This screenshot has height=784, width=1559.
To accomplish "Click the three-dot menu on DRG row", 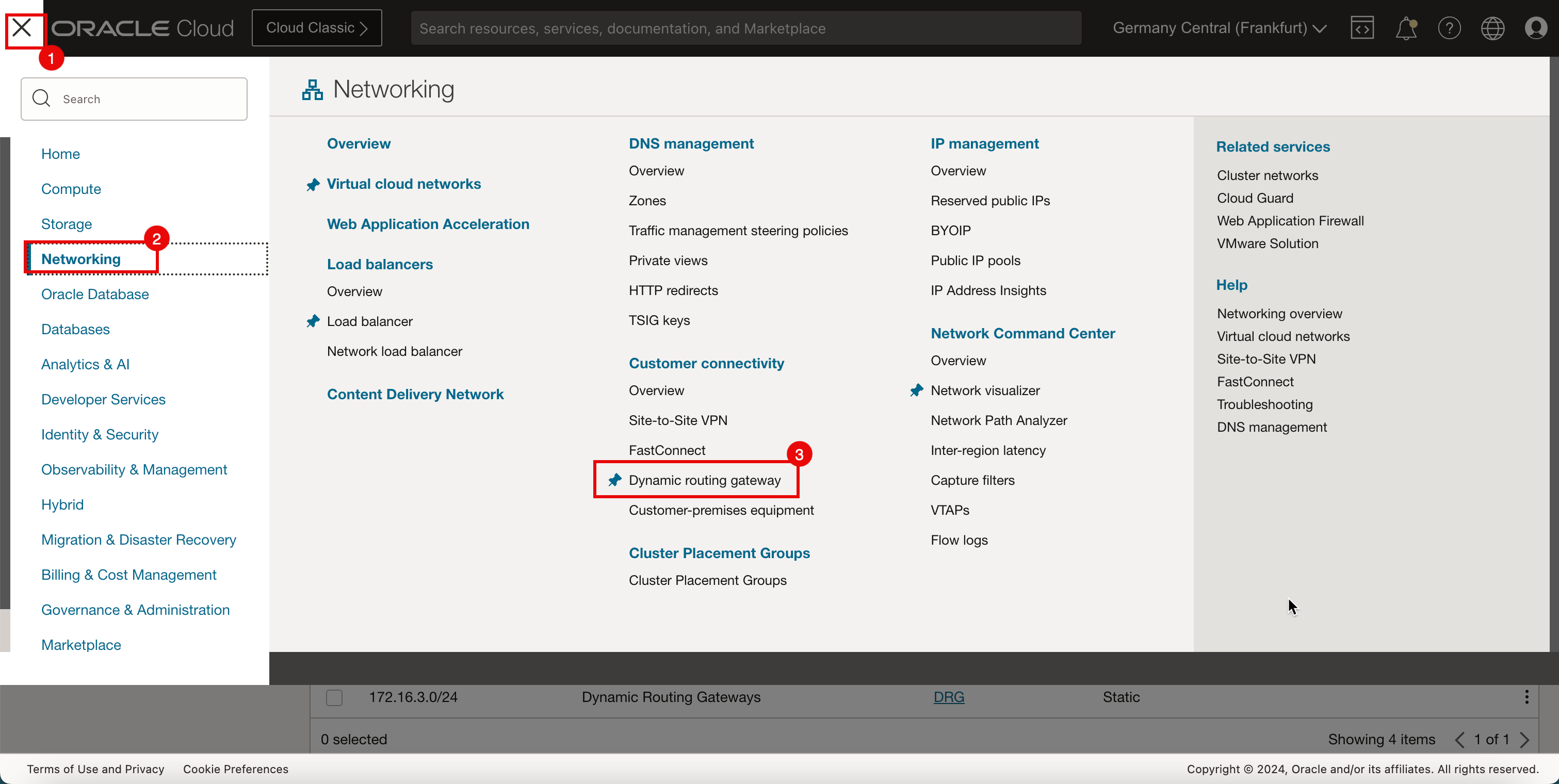I will (x=1527, y=697).
